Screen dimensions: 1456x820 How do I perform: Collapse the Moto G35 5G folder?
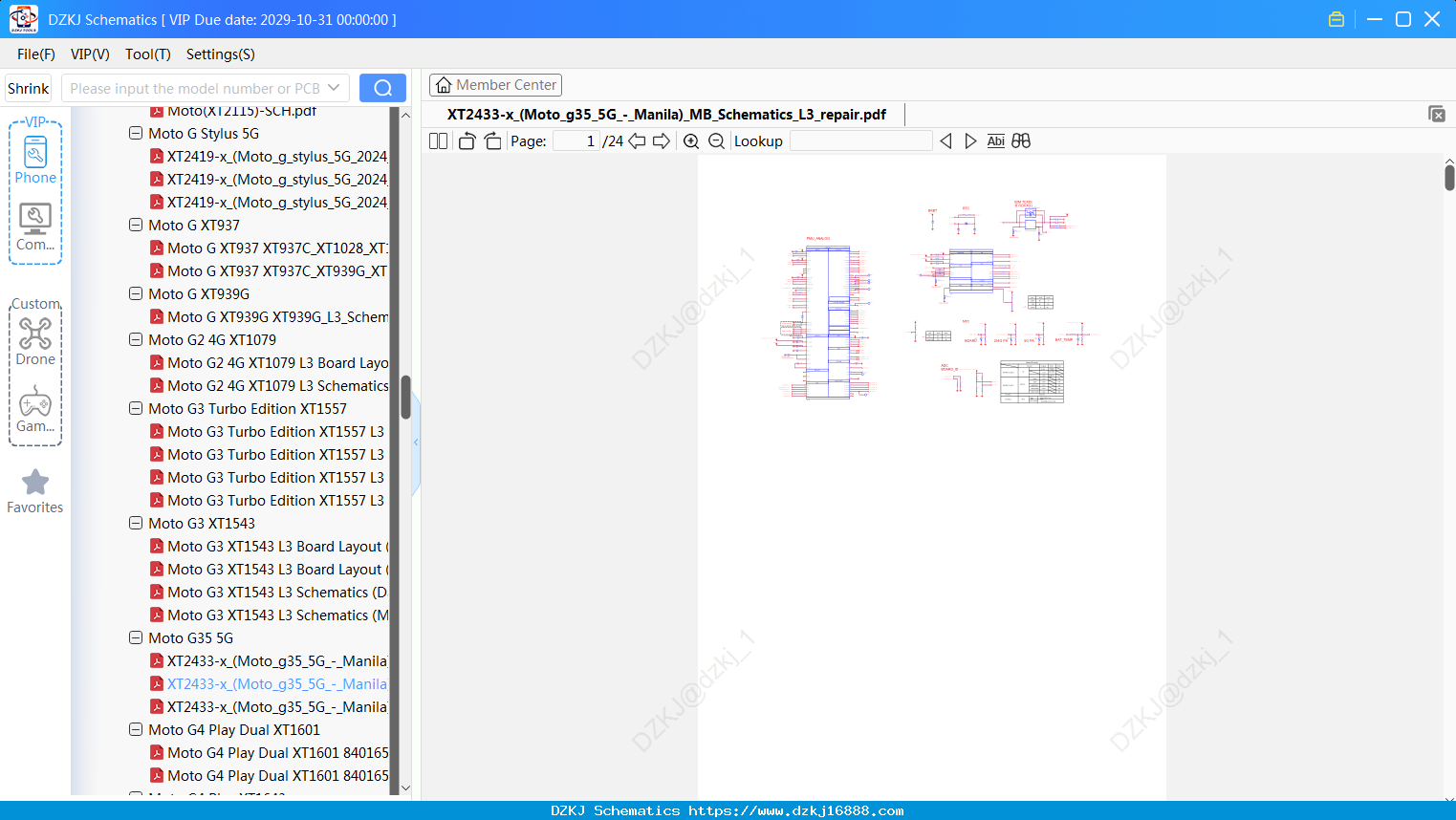coord(136,638)
